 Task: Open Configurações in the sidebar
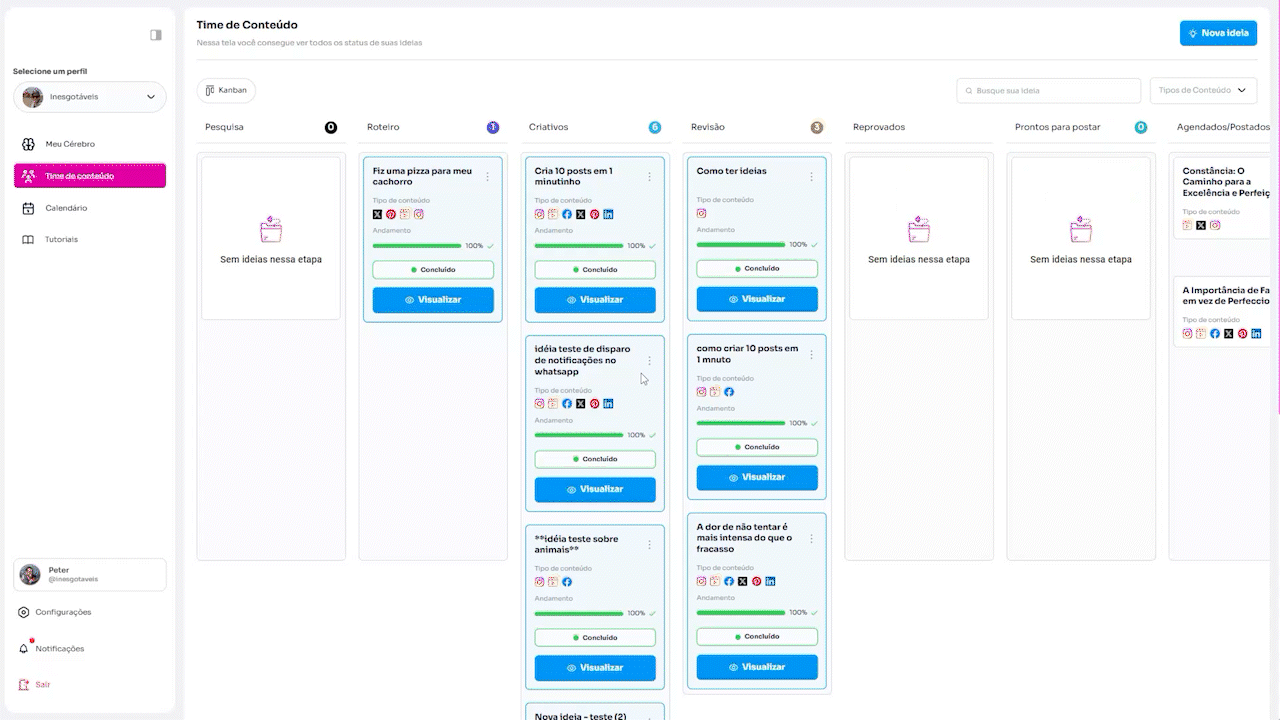(x=55, y=612)
